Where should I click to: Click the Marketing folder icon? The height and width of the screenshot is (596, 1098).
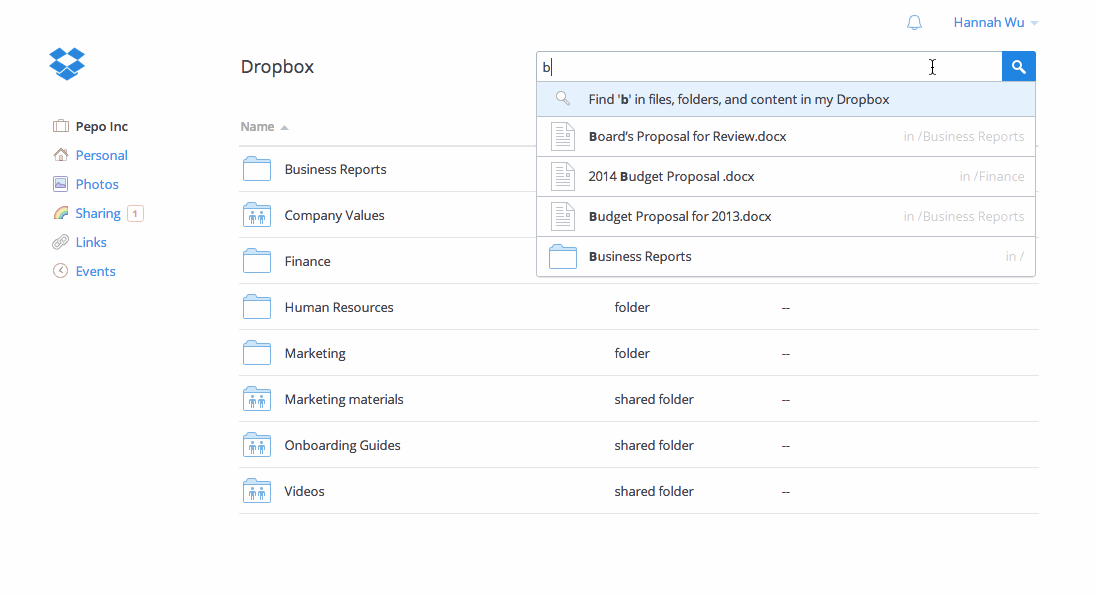[257, 353]
